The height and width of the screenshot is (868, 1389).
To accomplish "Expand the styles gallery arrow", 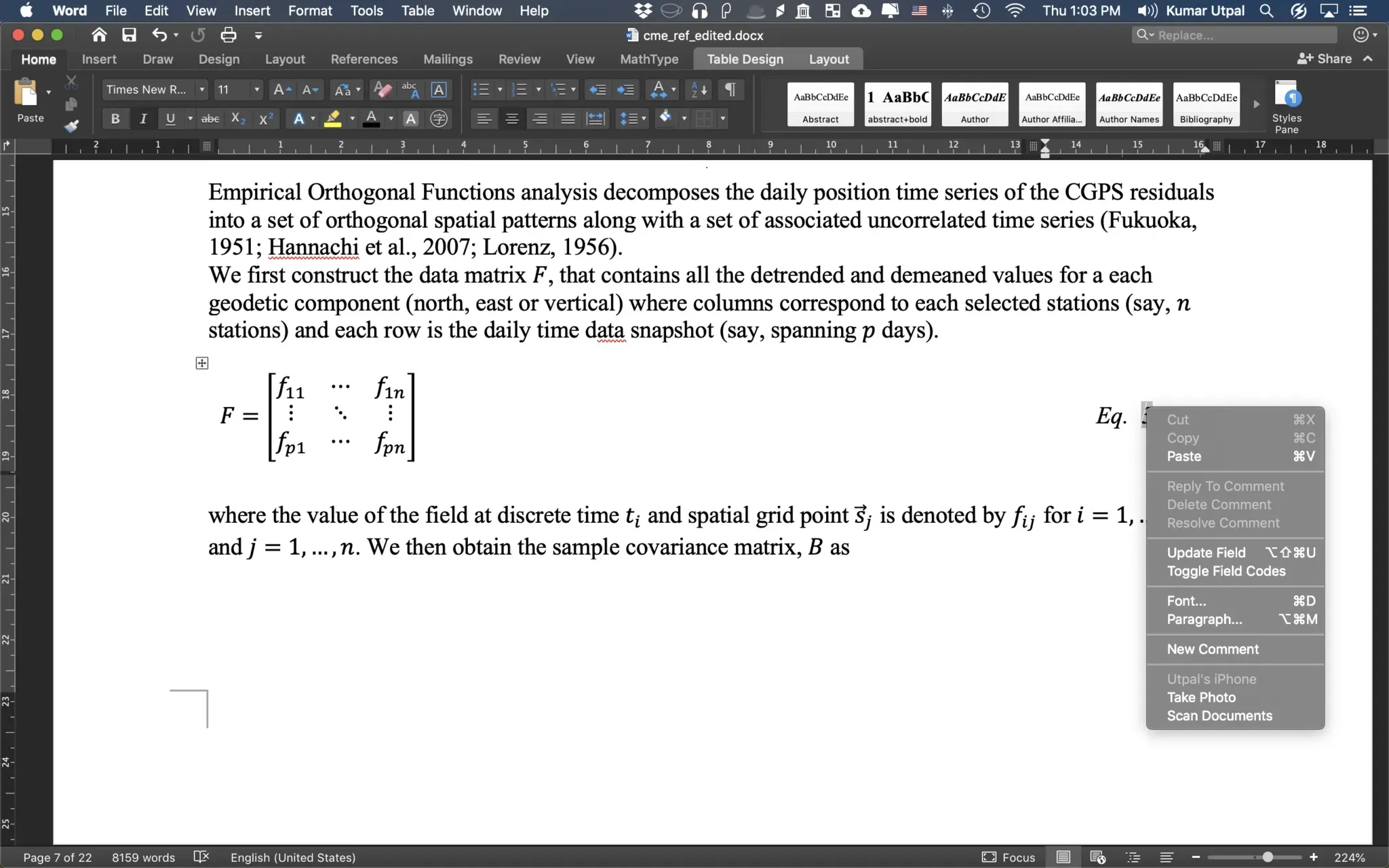I will [x=1256, y=104].
